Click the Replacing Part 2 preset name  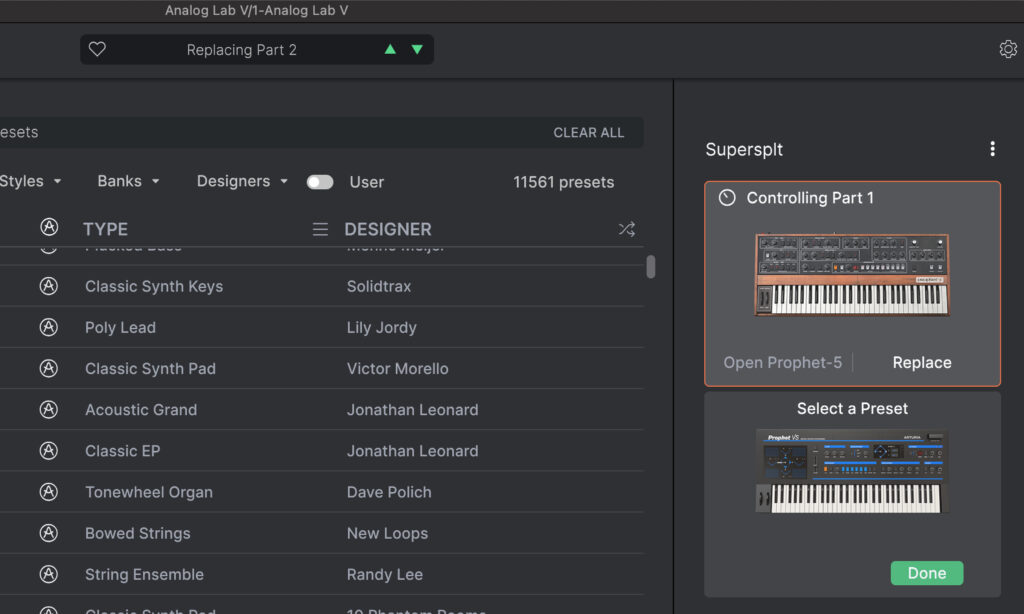pyautogui.click(x=242, y=50)
